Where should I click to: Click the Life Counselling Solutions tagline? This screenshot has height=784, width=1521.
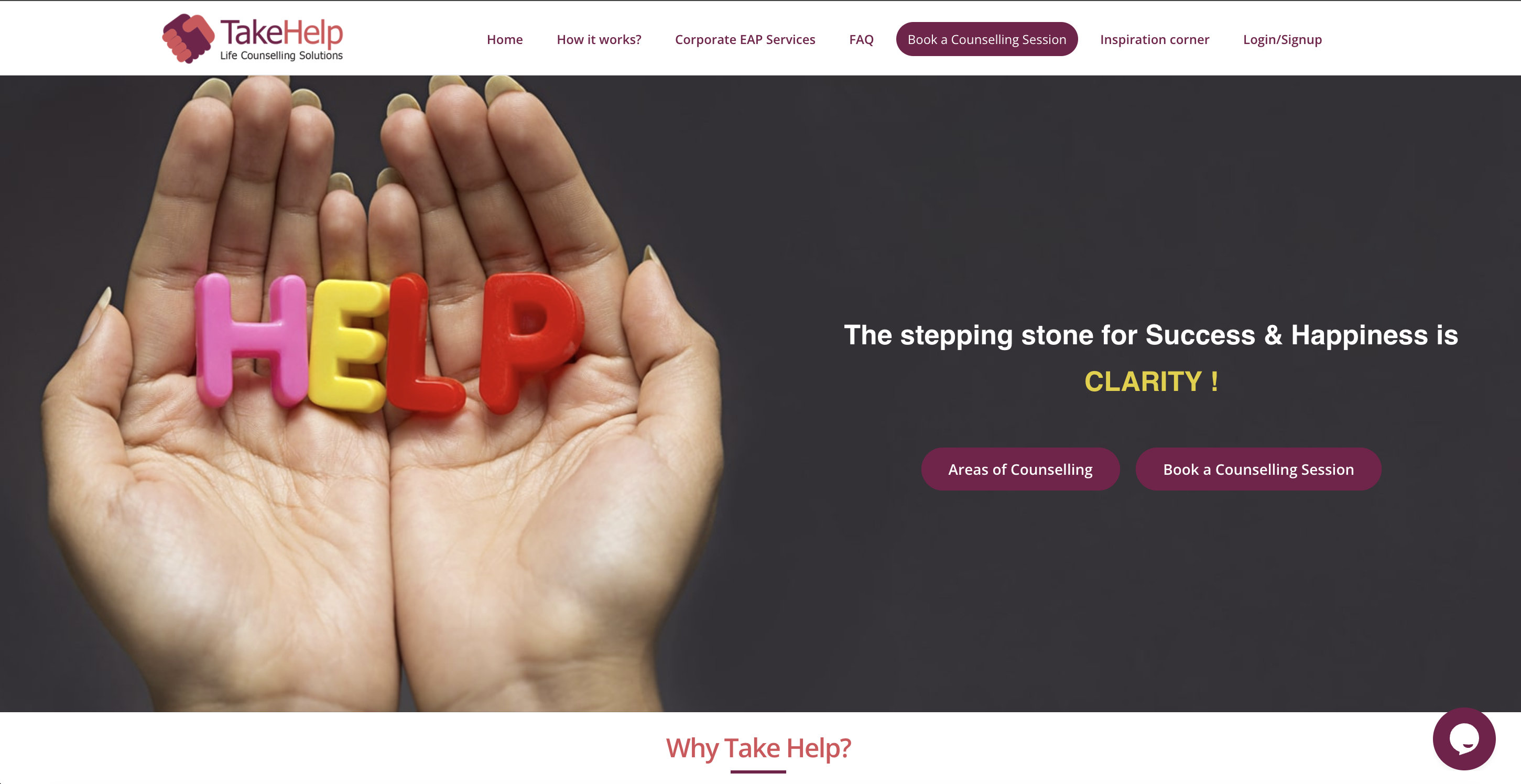pyautogui.click(x=281, y=56)
